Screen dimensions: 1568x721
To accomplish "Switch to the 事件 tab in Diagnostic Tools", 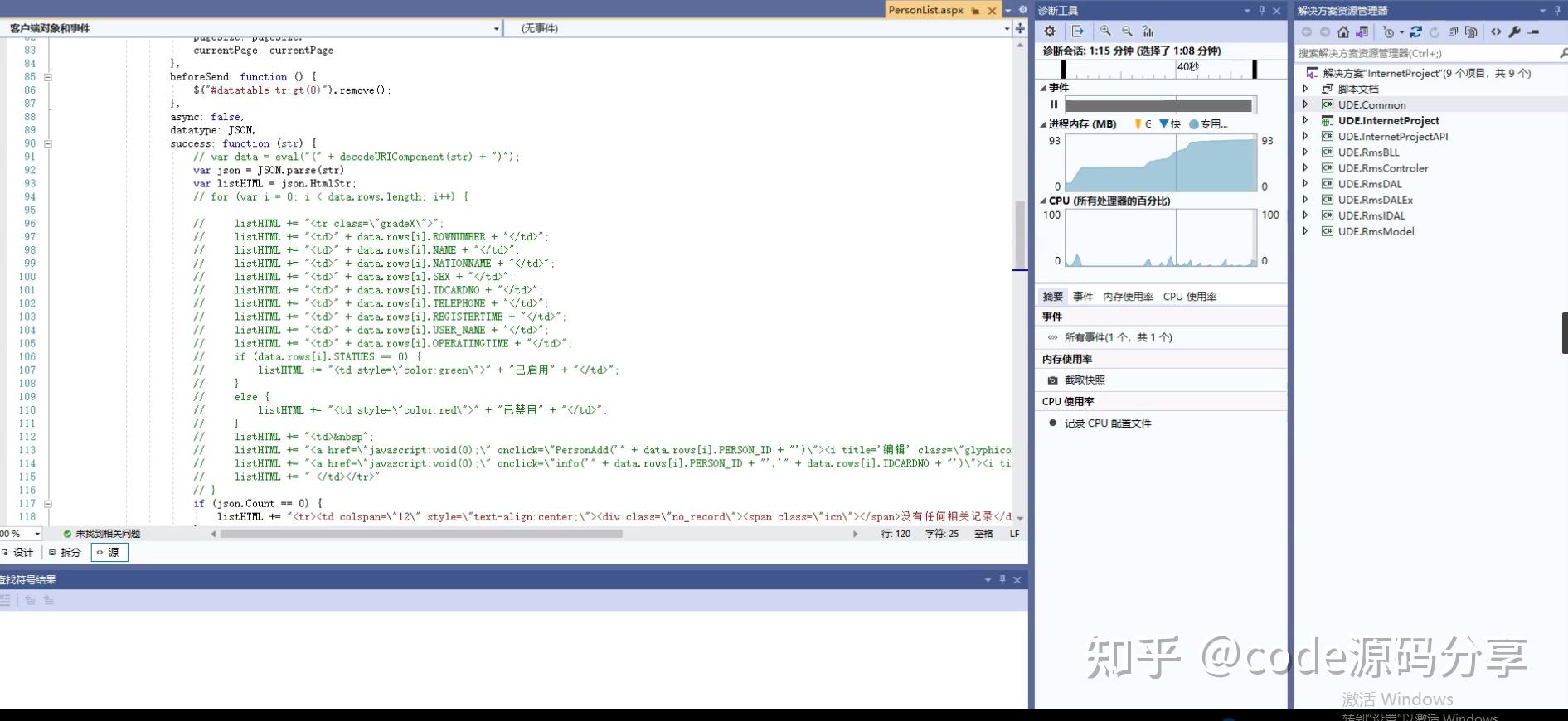I will 1083,297.
